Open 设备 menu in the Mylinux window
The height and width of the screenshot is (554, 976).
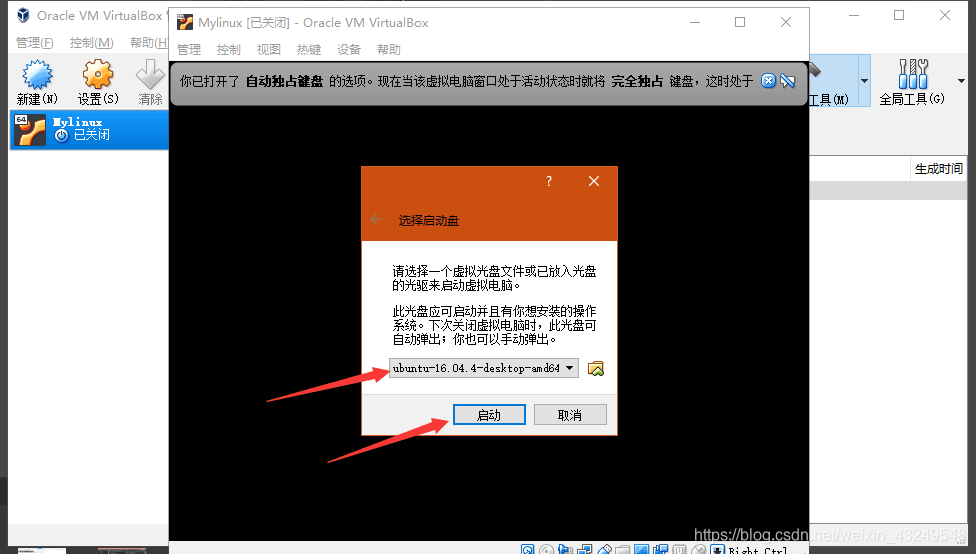point(349,49)
